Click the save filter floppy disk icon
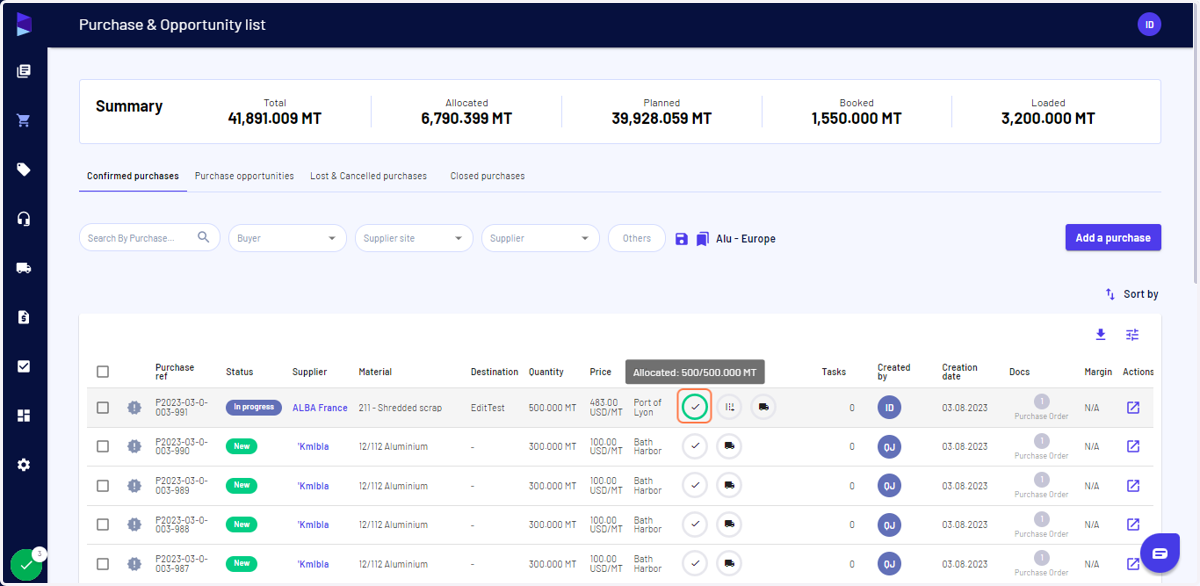 pos(682,239)
